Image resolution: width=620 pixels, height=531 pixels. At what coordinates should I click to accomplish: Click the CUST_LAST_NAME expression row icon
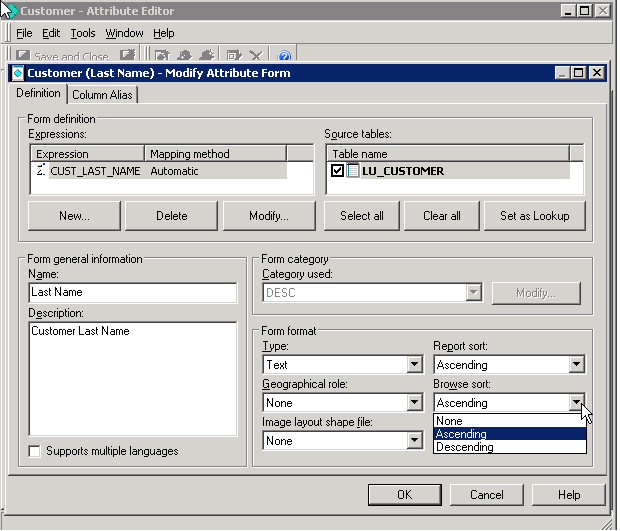(41, 171)
